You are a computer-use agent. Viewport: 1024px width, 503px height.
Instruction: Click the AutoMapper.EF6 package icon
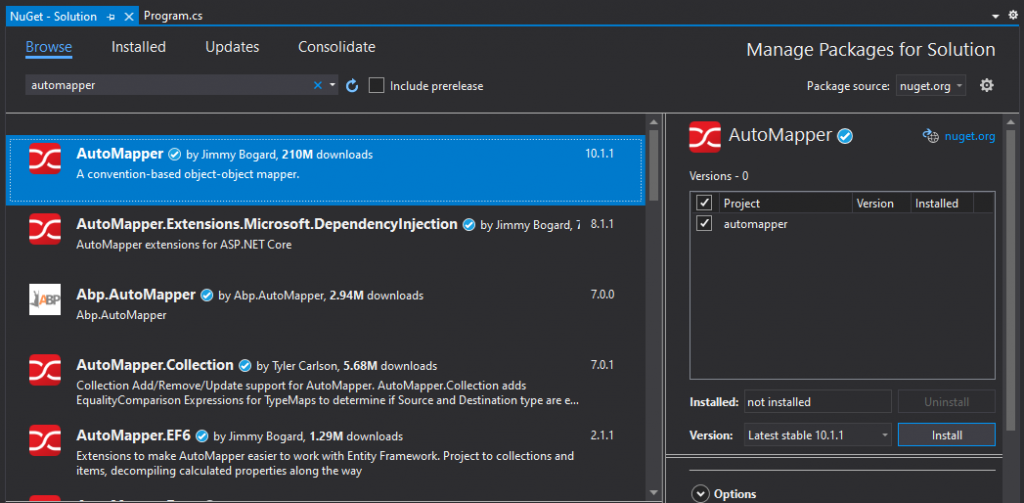pyautogui.click(x=45, y=440)
